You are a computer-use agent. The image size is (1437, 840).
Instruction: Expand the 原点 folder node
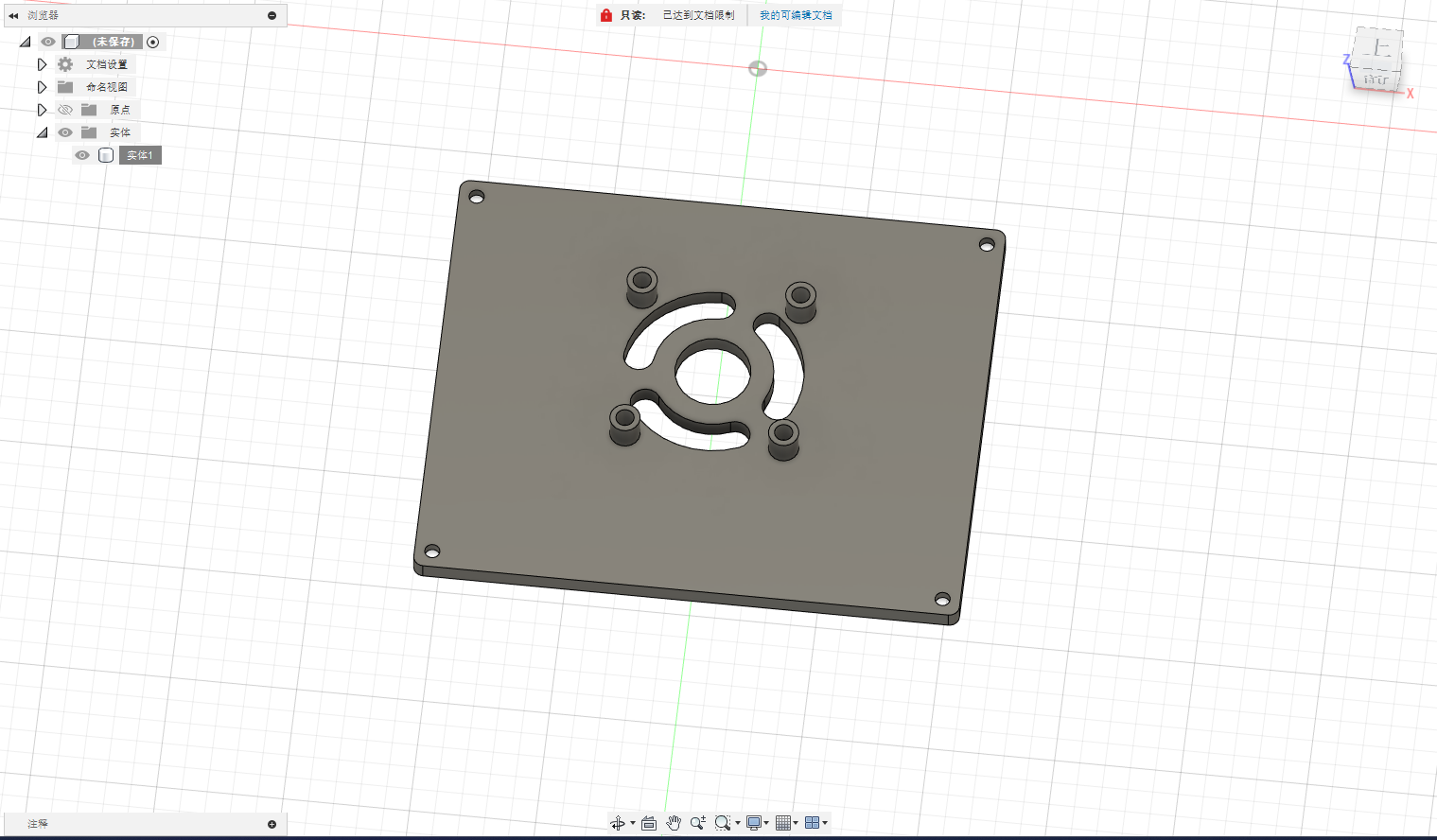pos(42,110)
